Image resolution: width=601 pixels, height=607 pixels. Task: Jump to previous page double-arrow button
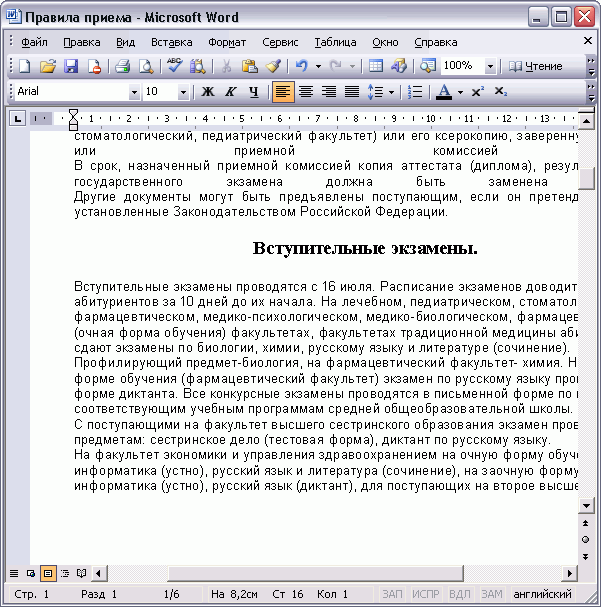coord(586,523)
